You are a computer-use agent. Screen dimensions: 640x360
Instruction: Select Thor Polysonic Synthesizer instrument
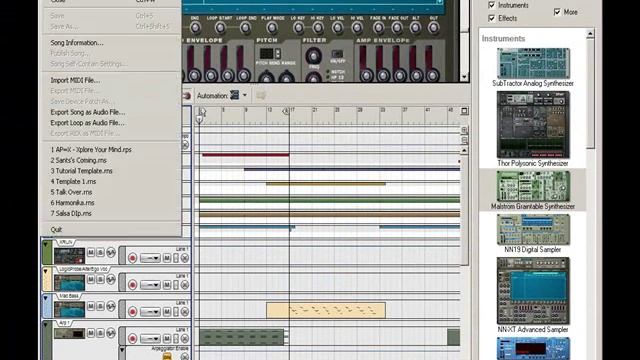pos(533,129)
